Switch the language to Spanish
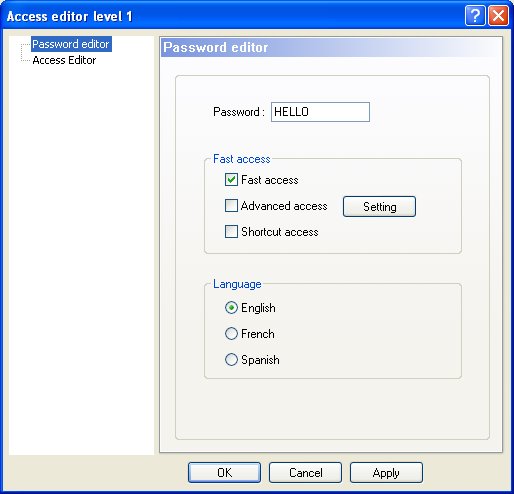The width and height of the screenshot is (514, 494). pos(231,360)
